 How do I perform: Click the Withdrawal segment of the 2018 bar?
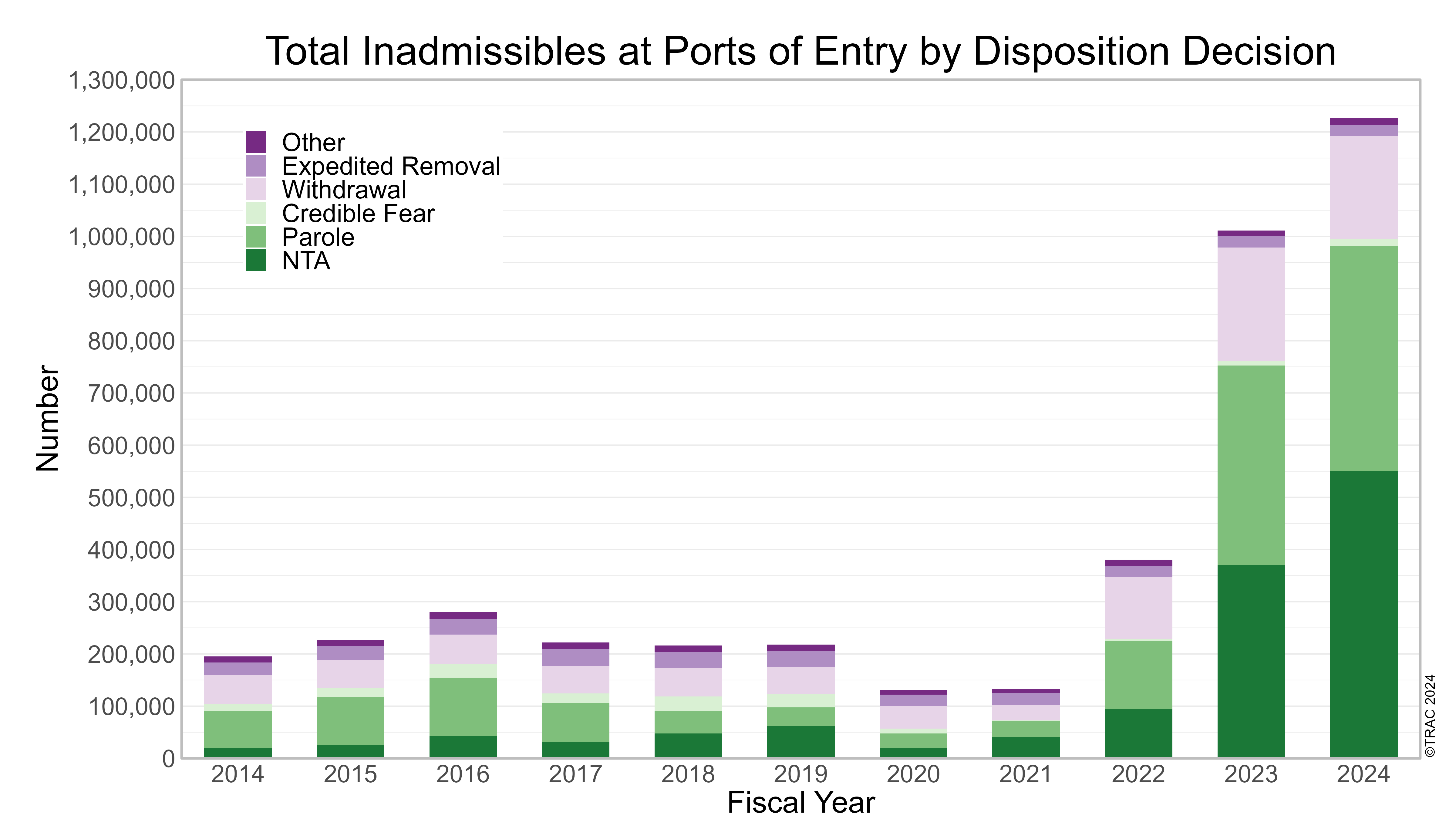pyautogui.click(x=688, y=682)
